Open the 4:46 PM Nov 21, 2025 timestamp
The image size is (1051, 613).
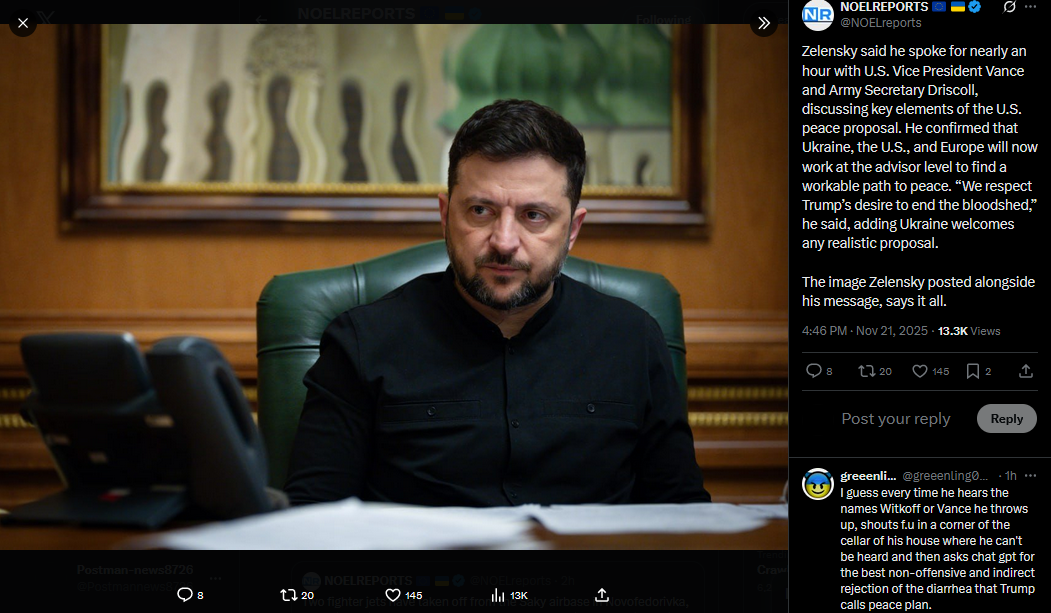(x=865, y=331)
